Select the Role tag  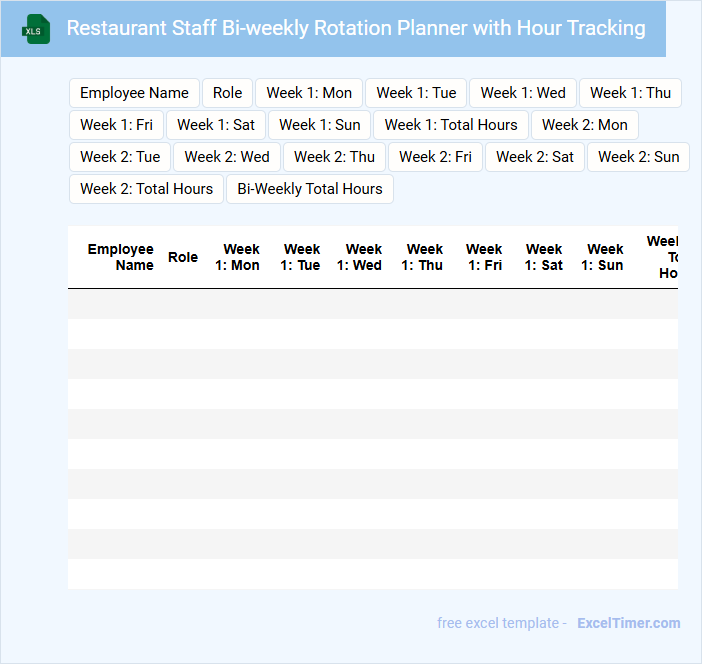coord(227,93)
